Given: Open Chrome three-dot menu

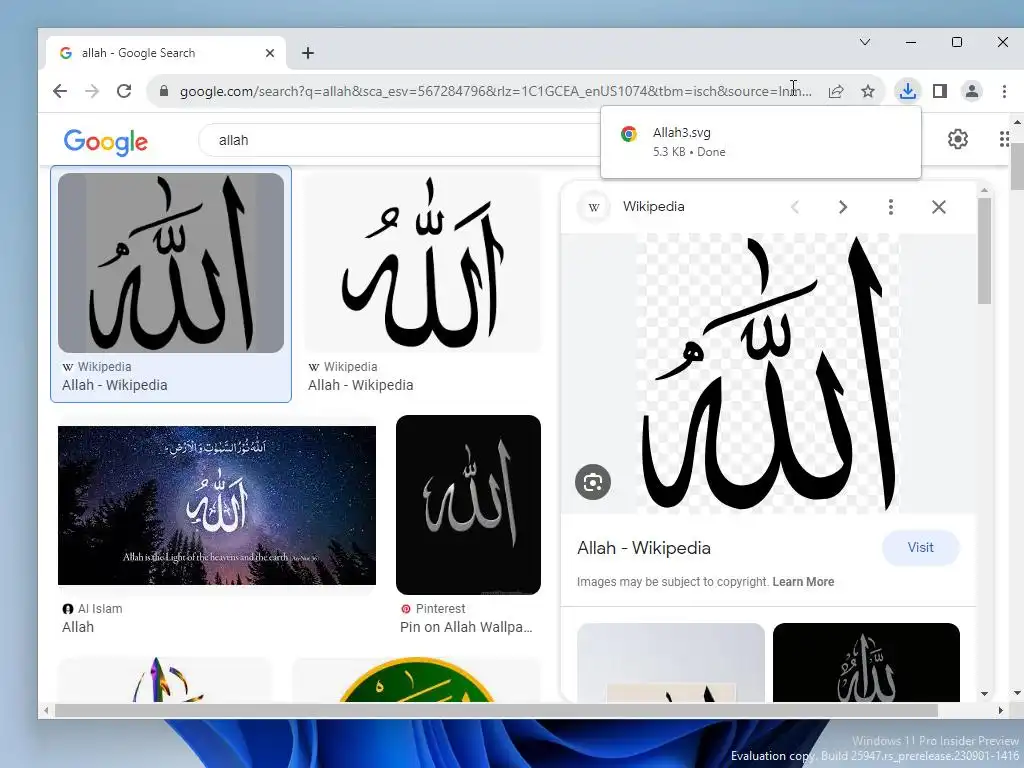Looking at the screenshot, I should pyautogui.click(x=1004, y=91).
